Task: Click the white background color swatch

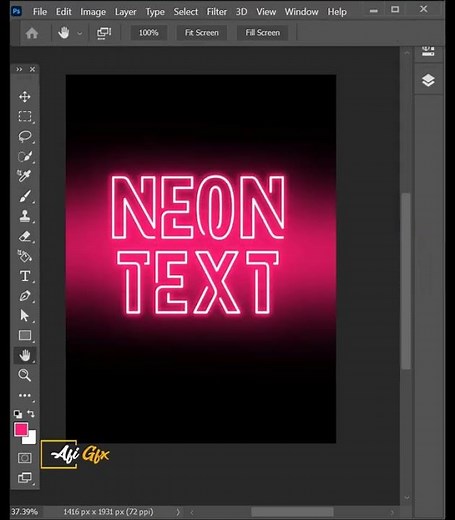Action: (31, 439)
